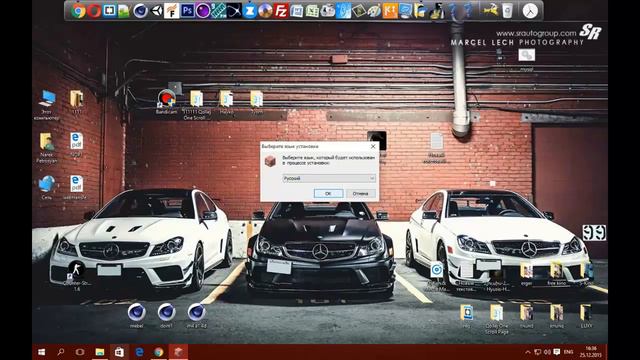This screenshot has height=360, width=640.
Task: Open the Action Center notifications icon
Action: coord(557,352)
